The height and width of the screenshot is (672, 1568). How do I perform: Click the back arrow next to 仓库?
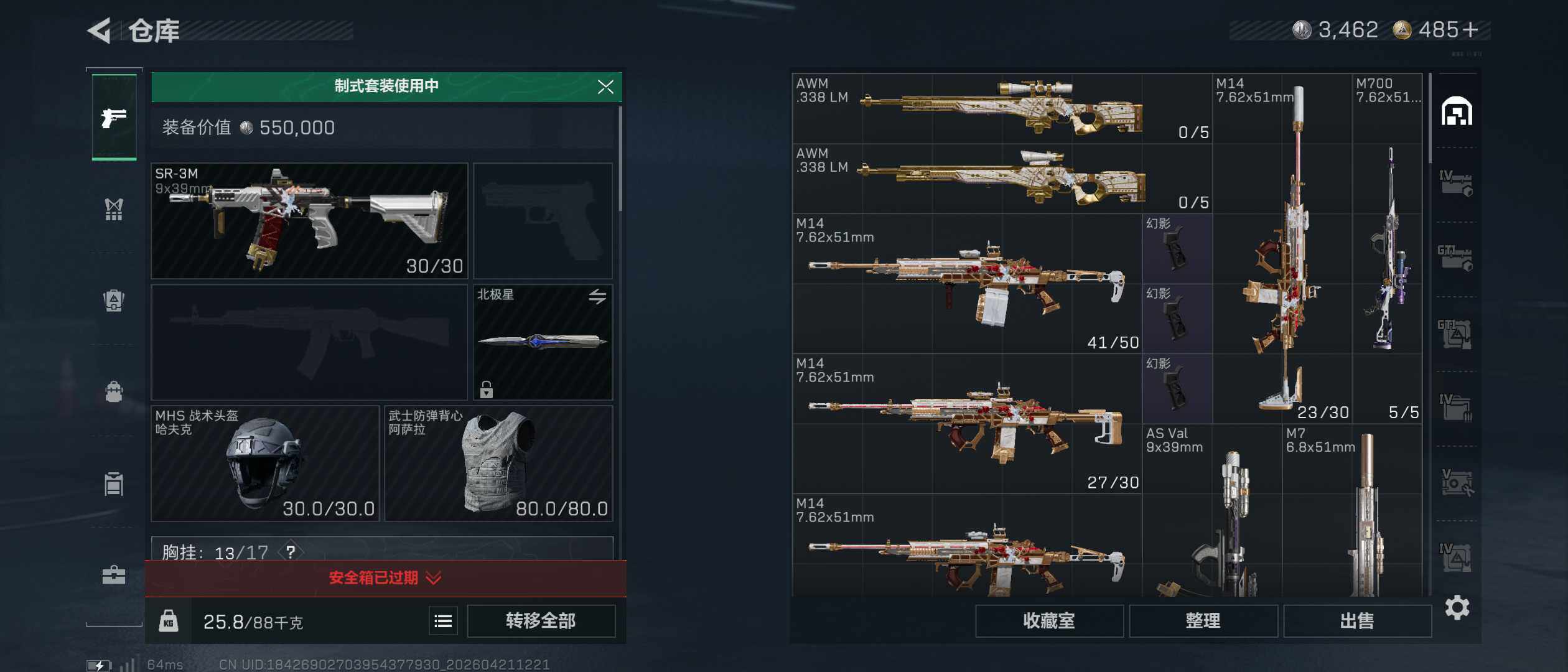coord(99,30)
